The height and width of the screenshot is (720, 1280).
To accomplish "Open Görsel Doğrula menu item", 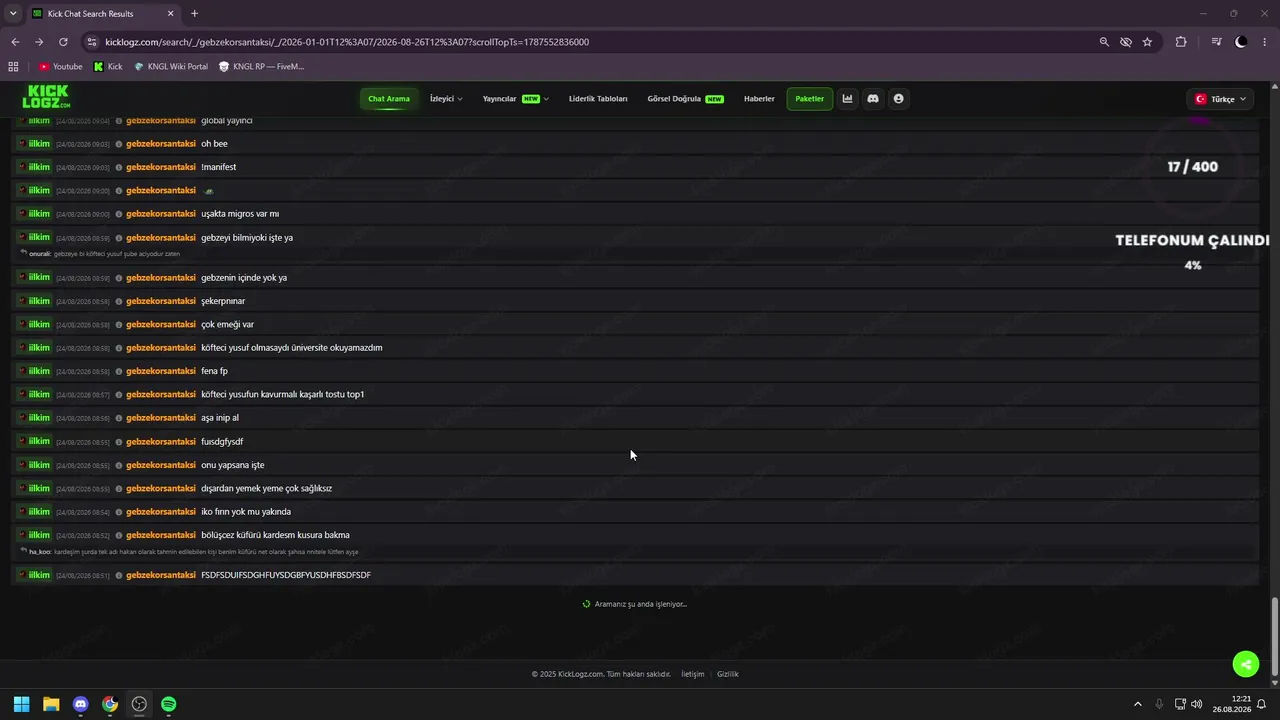I will [685, 99].
